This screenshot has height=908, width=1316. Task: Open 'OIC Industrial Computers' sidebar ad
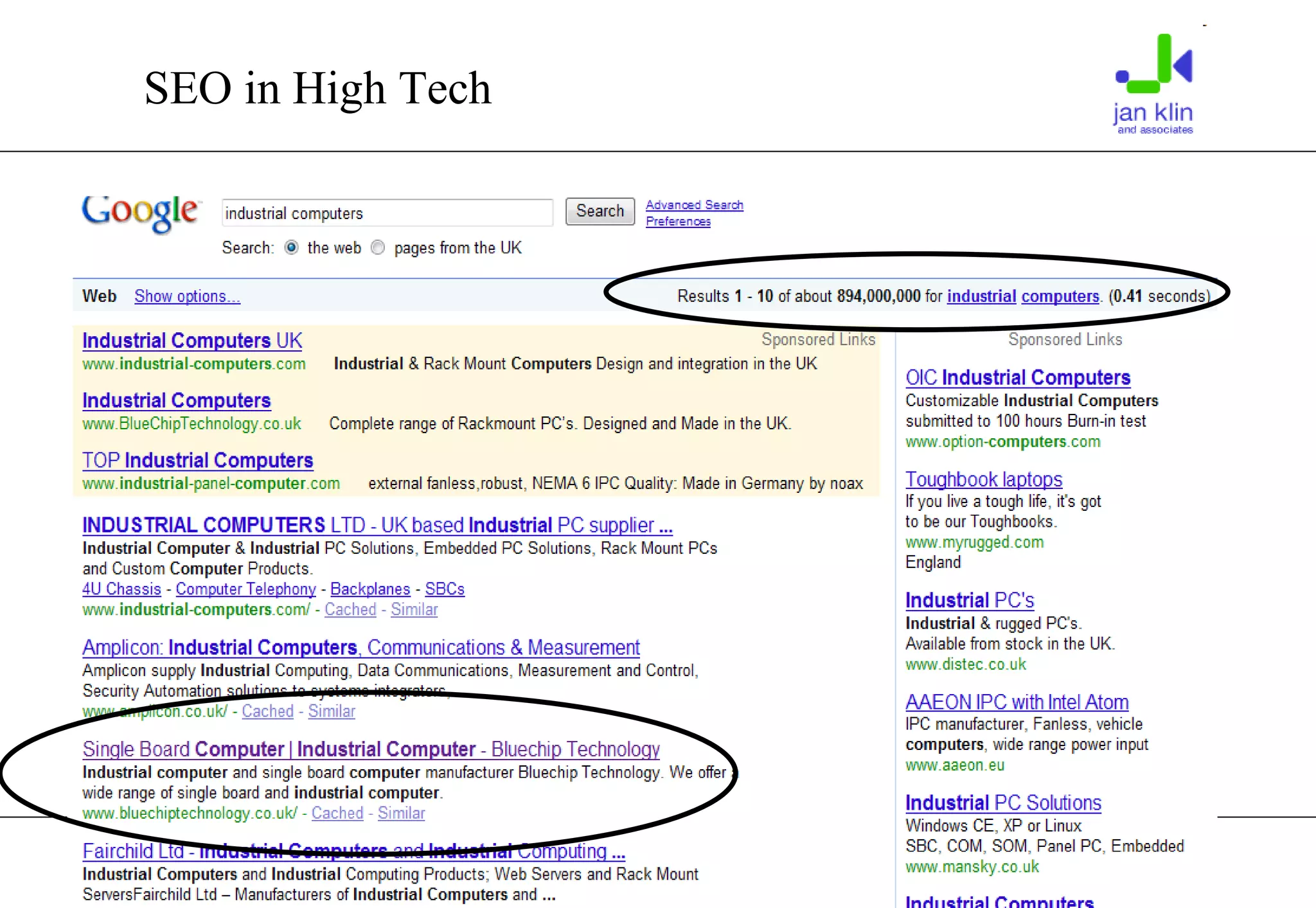(1018, 378)
